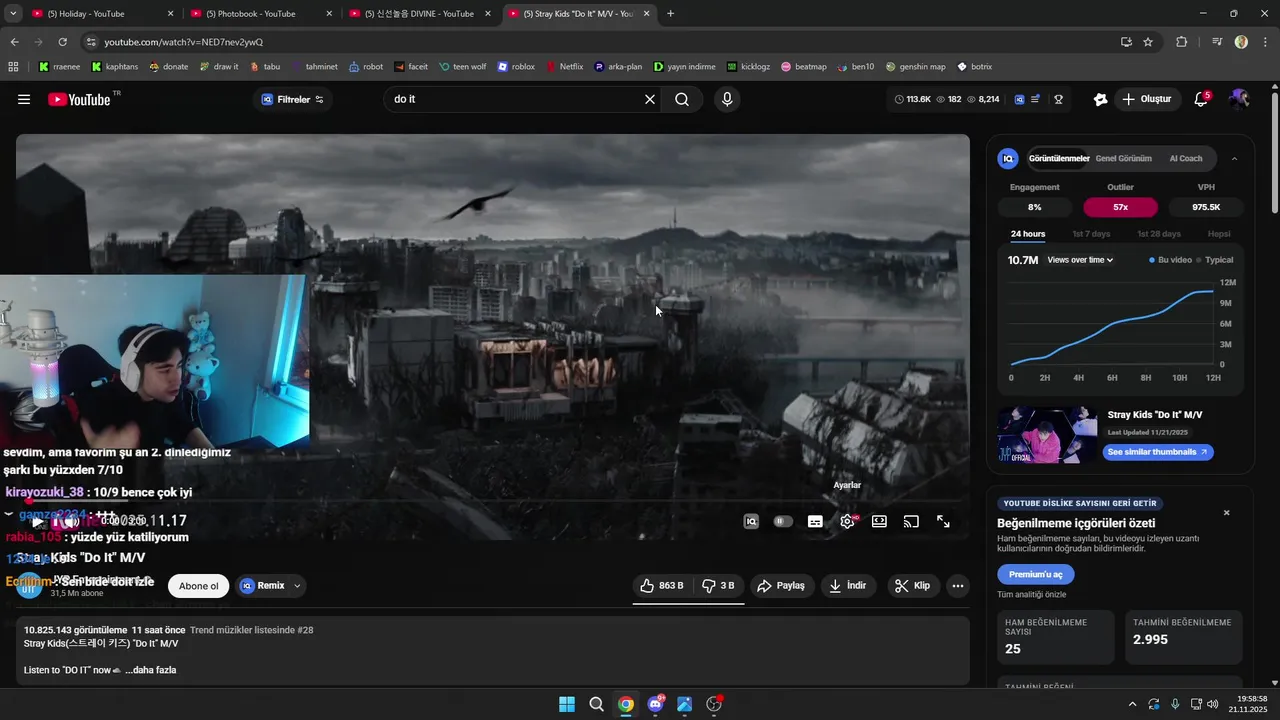The image size is (1280, 720).
Task: Open player settings (Ayarlar) gear
Action: click(x=847, y=521)
